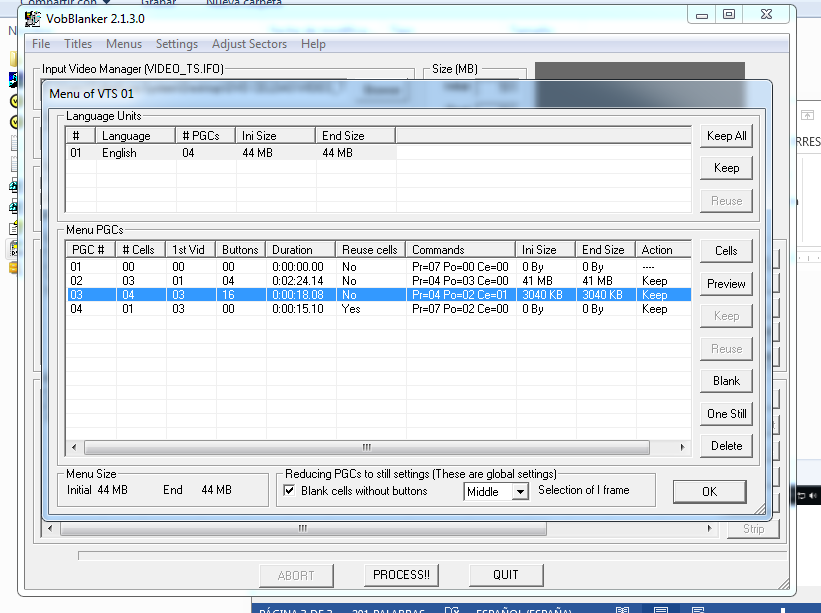Image resolution: width=821 pixels, height=613 pixels.
Task: Click the PROCESS!! button
Action: point(401,575)
